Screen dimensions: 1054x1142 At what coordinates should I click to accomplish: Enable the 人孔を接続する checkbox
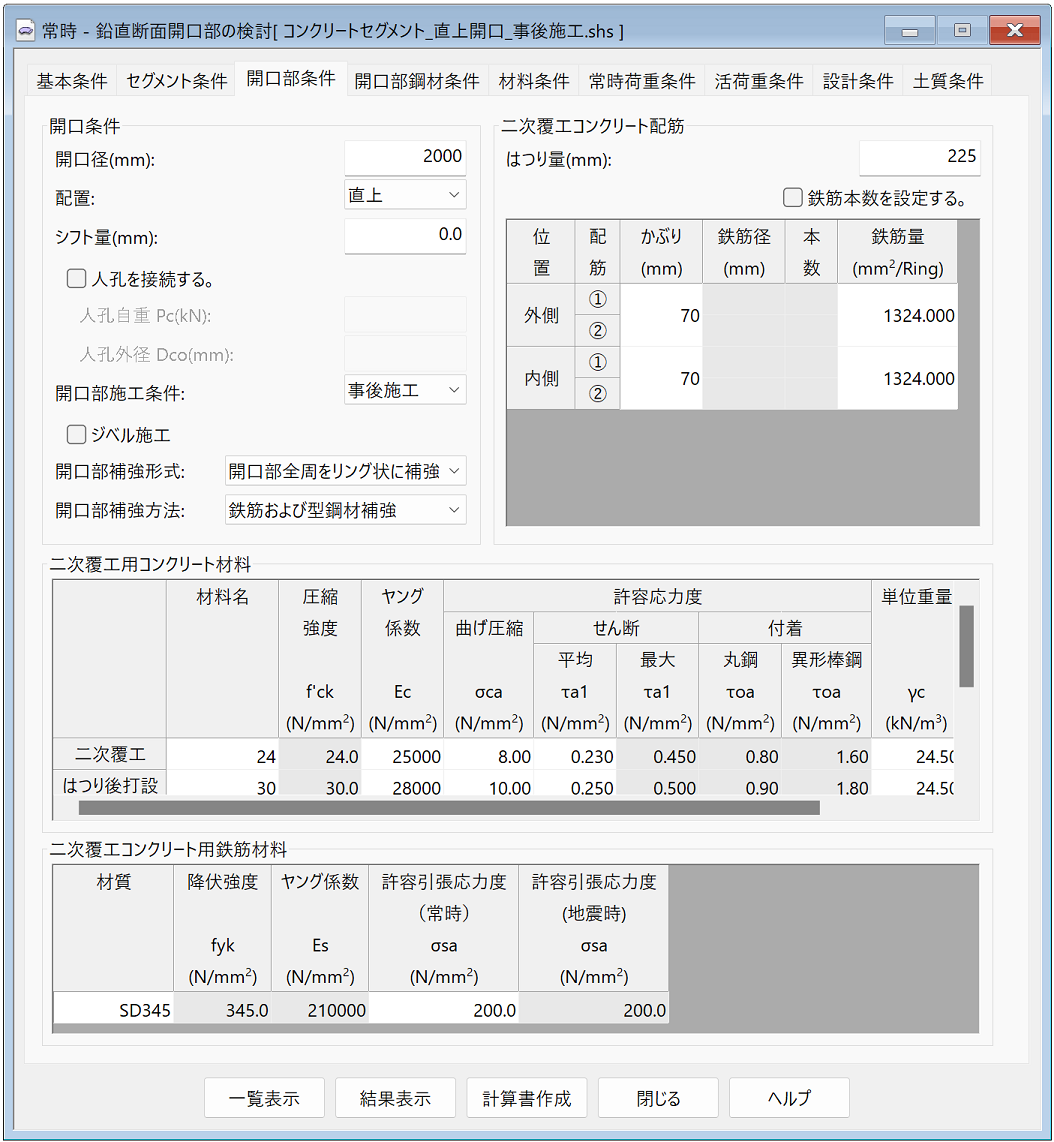(x=77, y=279)
